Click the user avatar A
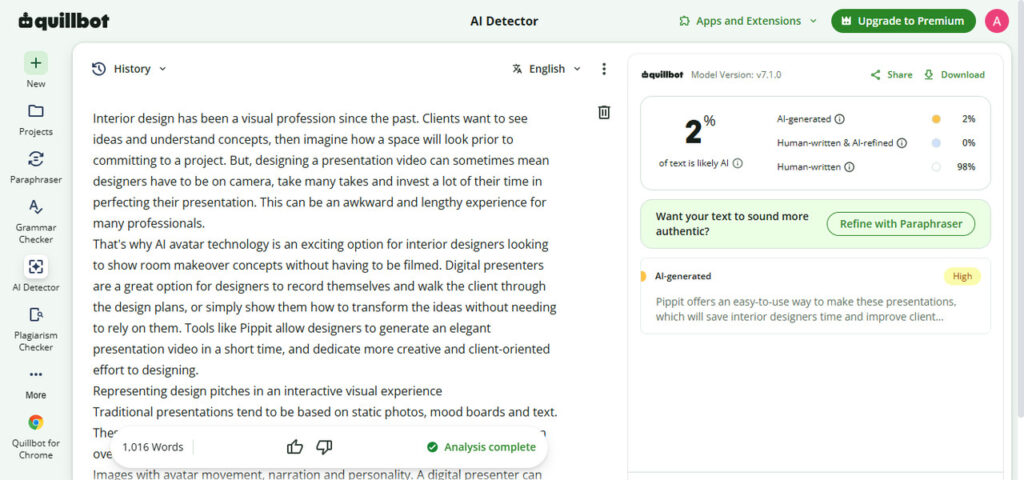This screenshot has width=1024, height=480. tap(997, 21)
